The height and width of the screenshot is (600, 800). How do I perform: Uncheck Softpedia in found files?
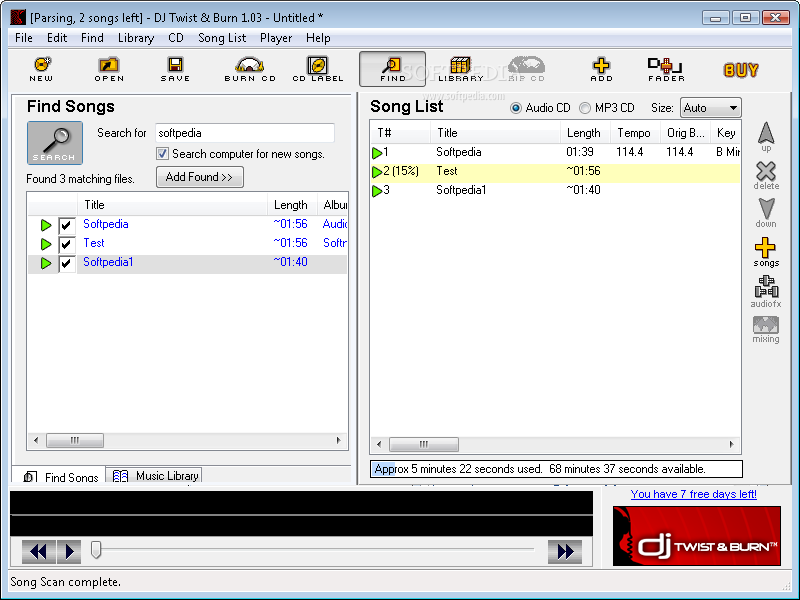[x=66, y=225]
